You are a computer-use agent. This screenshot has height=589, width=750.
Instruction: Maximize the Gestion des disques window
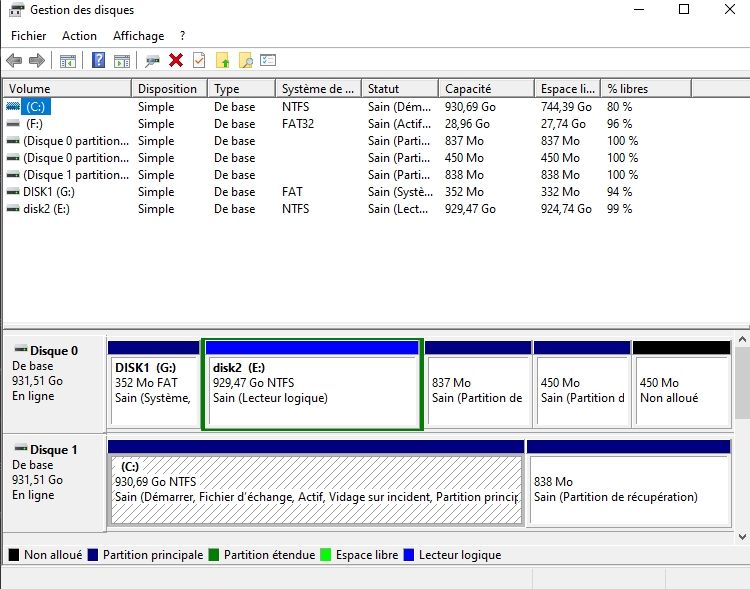point(684,9)
